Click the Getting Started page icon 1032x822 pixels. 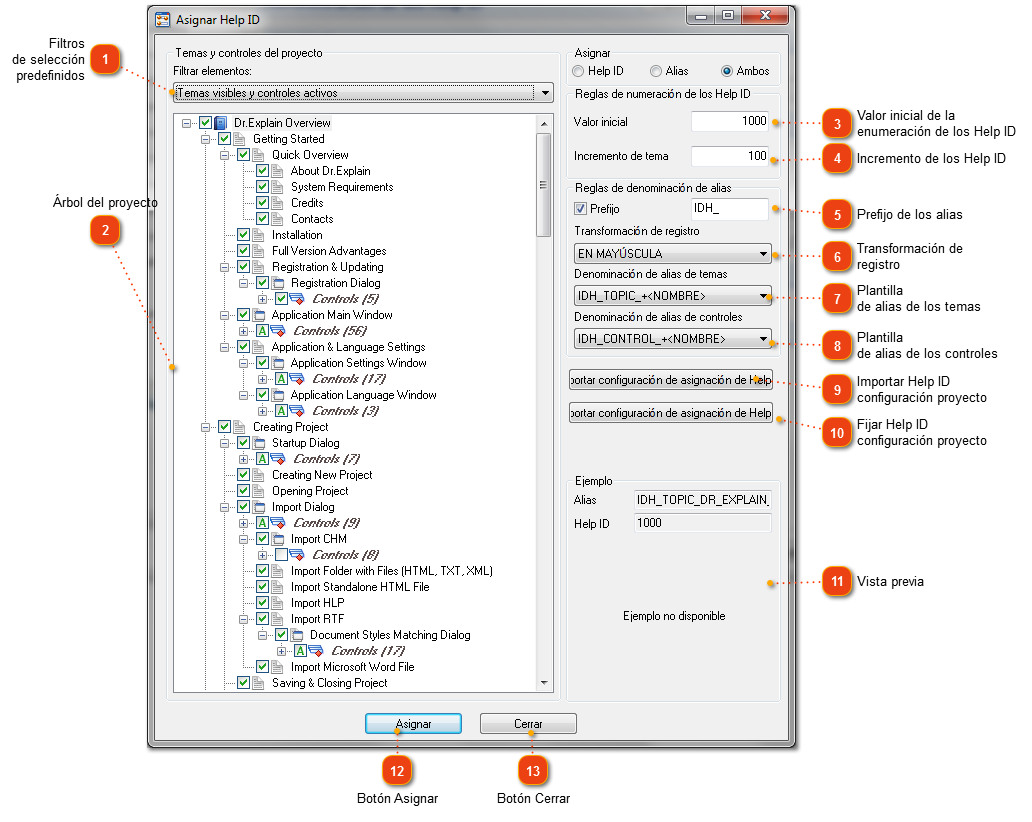240,139
